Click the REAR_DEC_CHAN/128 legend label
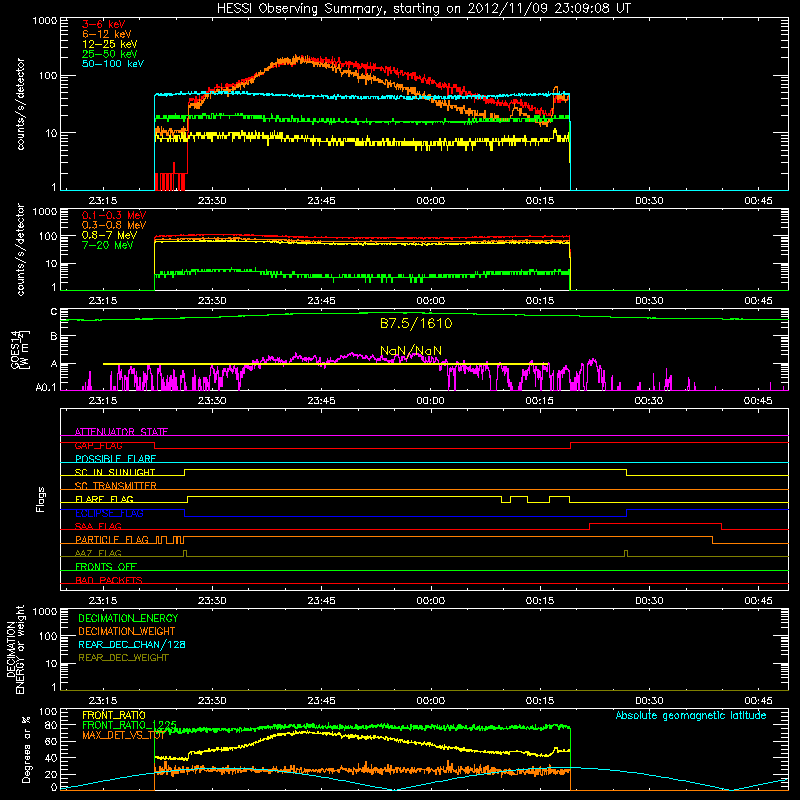The width and height of the screenshot is (800, 800). tap(132, 644)
